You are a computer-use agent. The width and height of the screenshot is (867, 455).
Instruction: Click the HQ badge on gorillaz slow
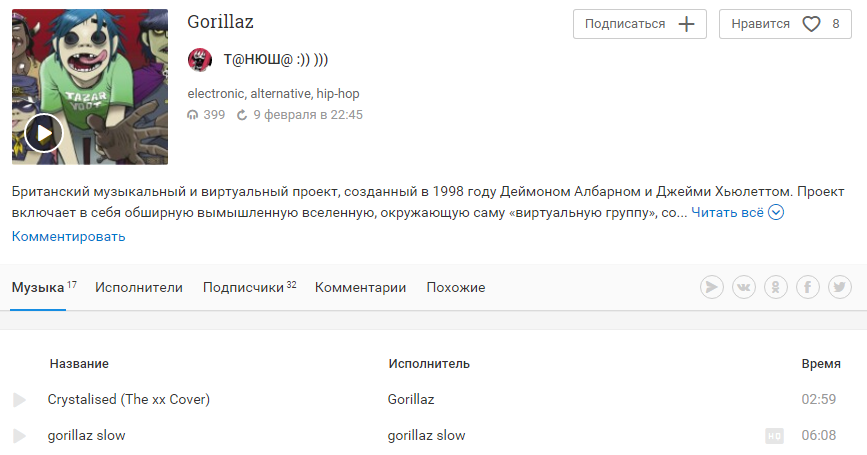pos(774,436)
